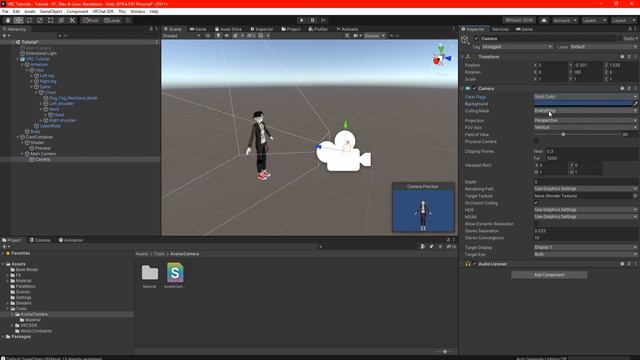Click the Add Component button
The image size is (640, 360).
click(549, 275)
